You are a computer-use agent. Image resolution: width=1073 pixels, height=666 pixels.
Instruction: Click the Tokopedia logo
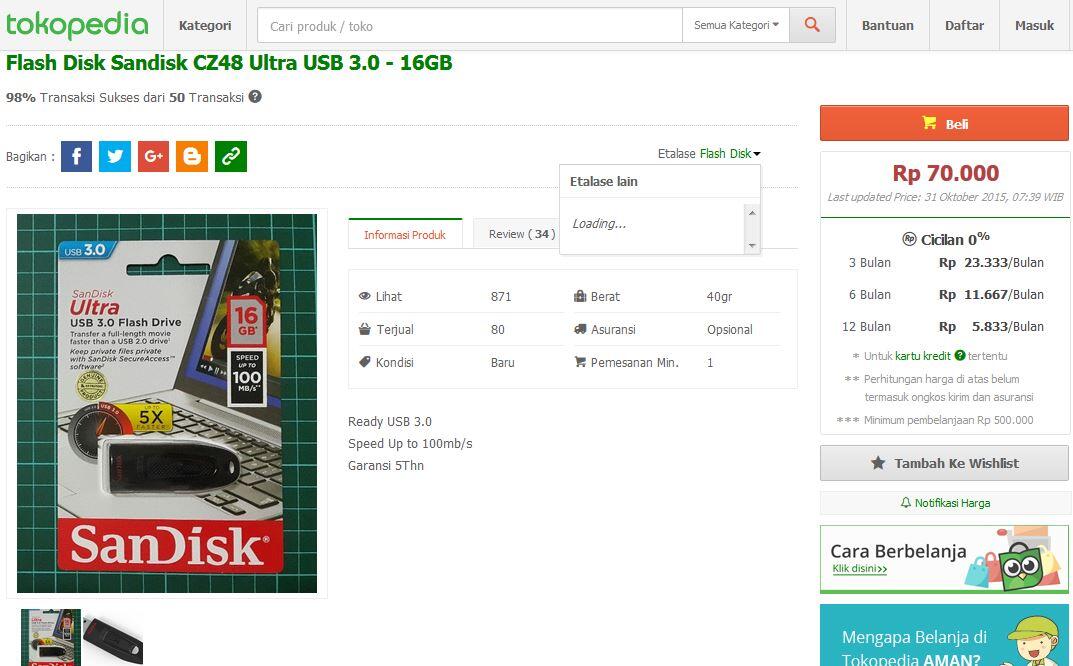pyautogui.click(x=77, y=25)
